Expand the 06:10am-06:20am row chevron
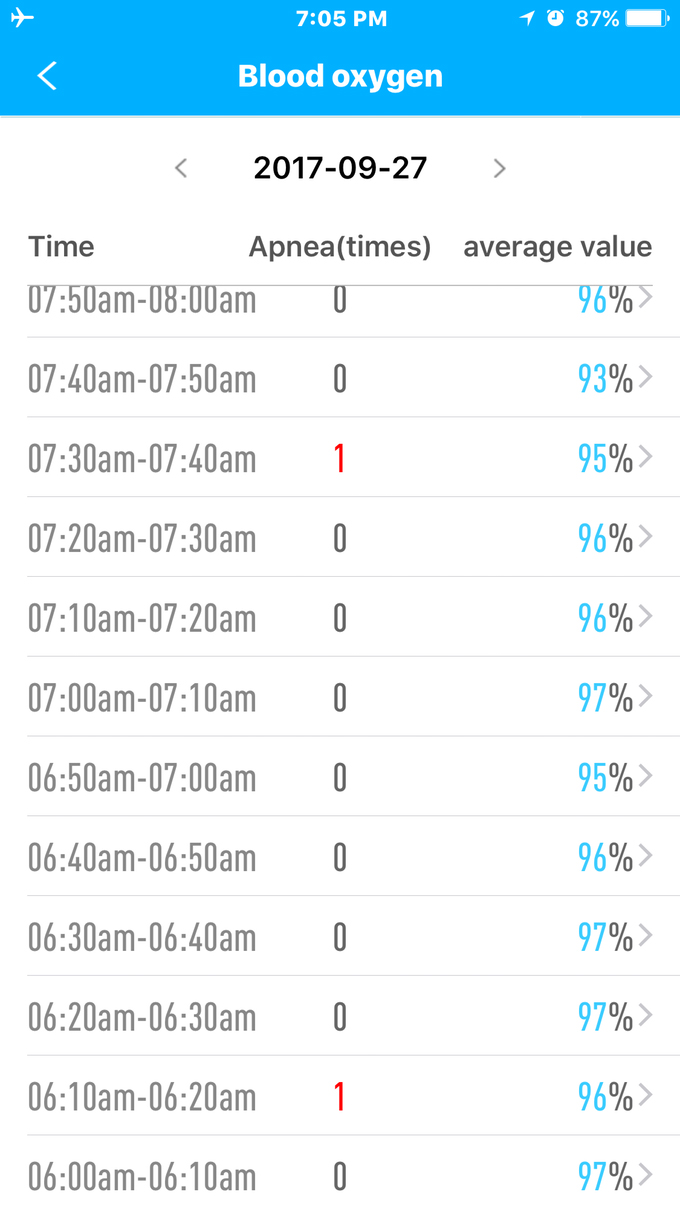680x1209 pixels. tap(645, 1096)
